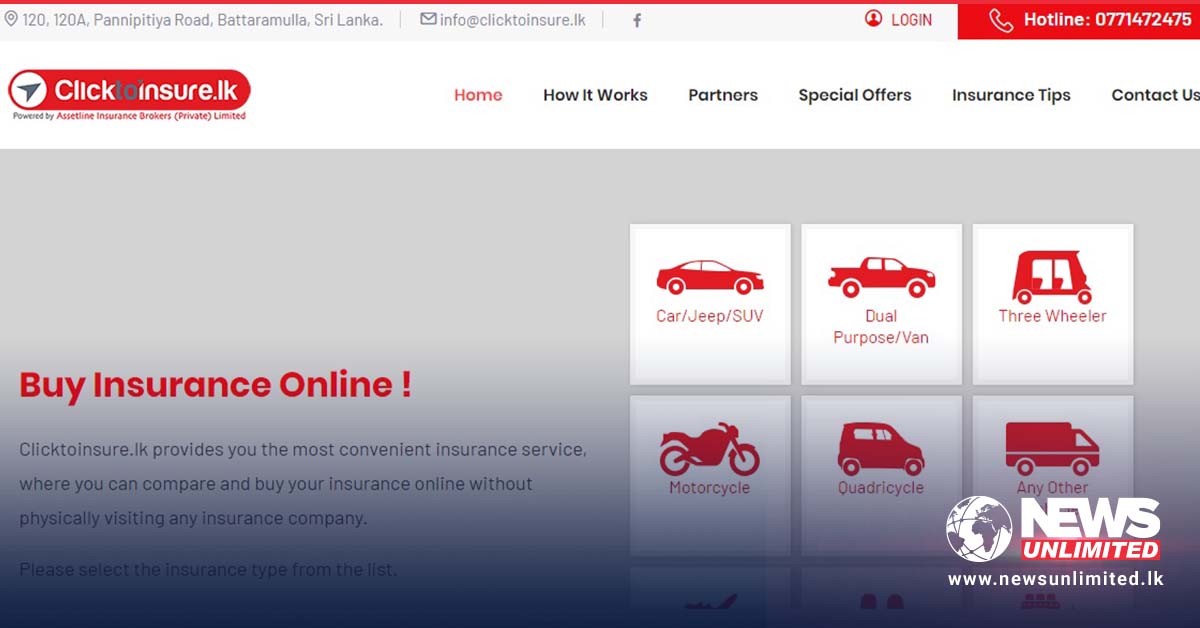Open the Contact Us page

(1155, 95)
